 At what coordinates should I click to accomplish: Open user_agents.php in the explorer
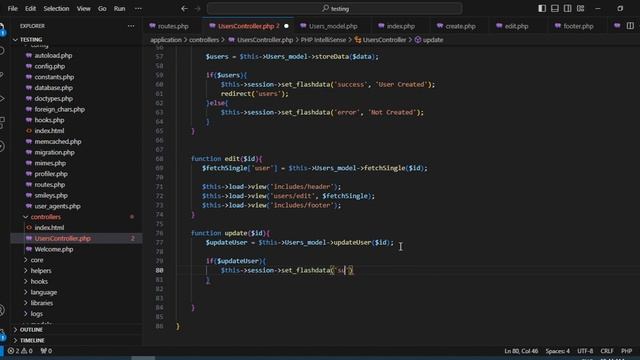tap(57, 206)
